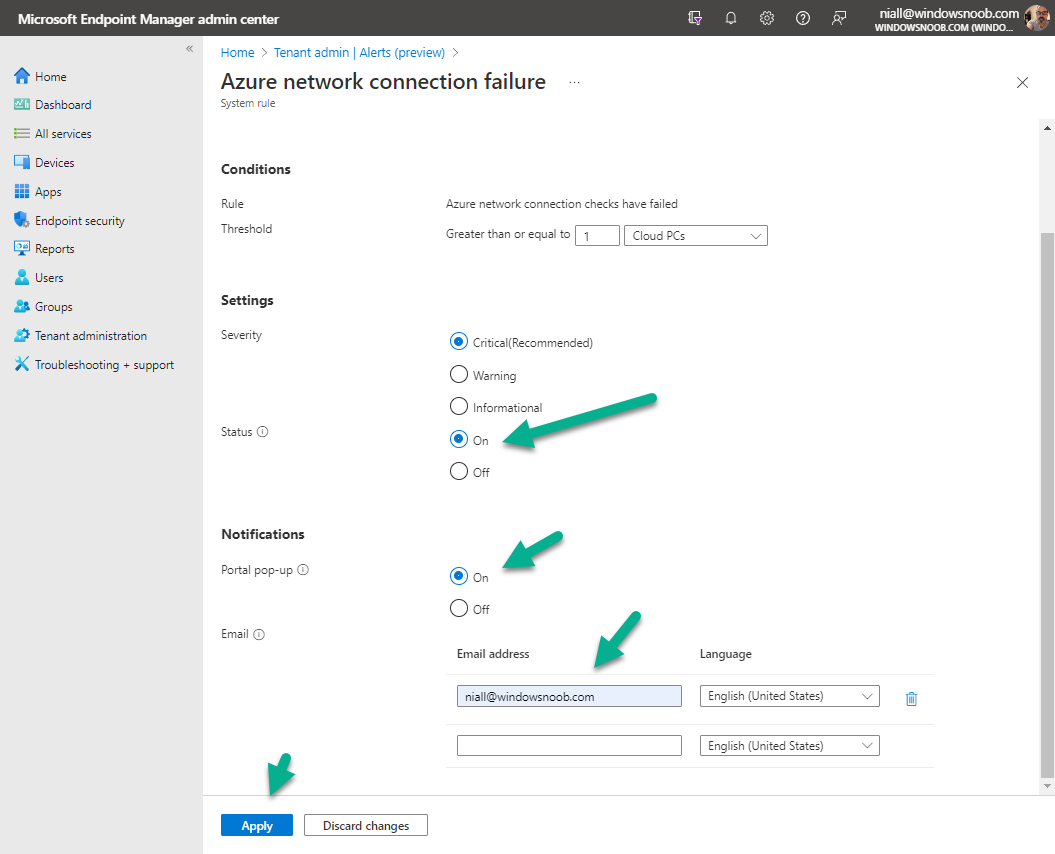Click the Troubleshooting + support tools icon
The image size is (1055, 854).
22,364
